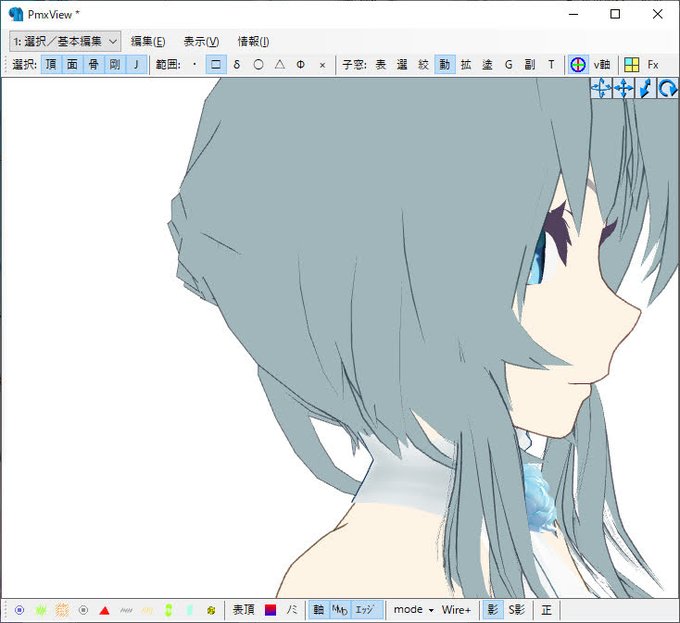680x623 pixels.
Task: Click the Wire+ button
Action: tap(456, 610)
